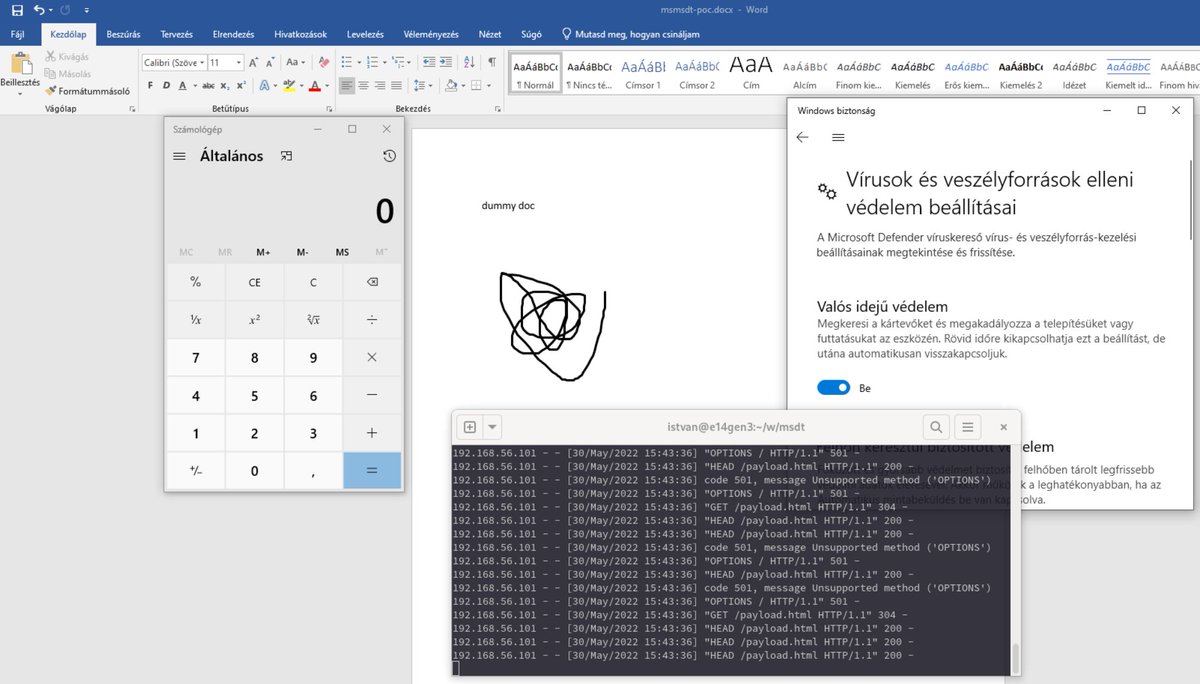The height and width of the screenshot is (684, 1200).
Task: Apply italic using the D icon
Action: tap(166, 85)
